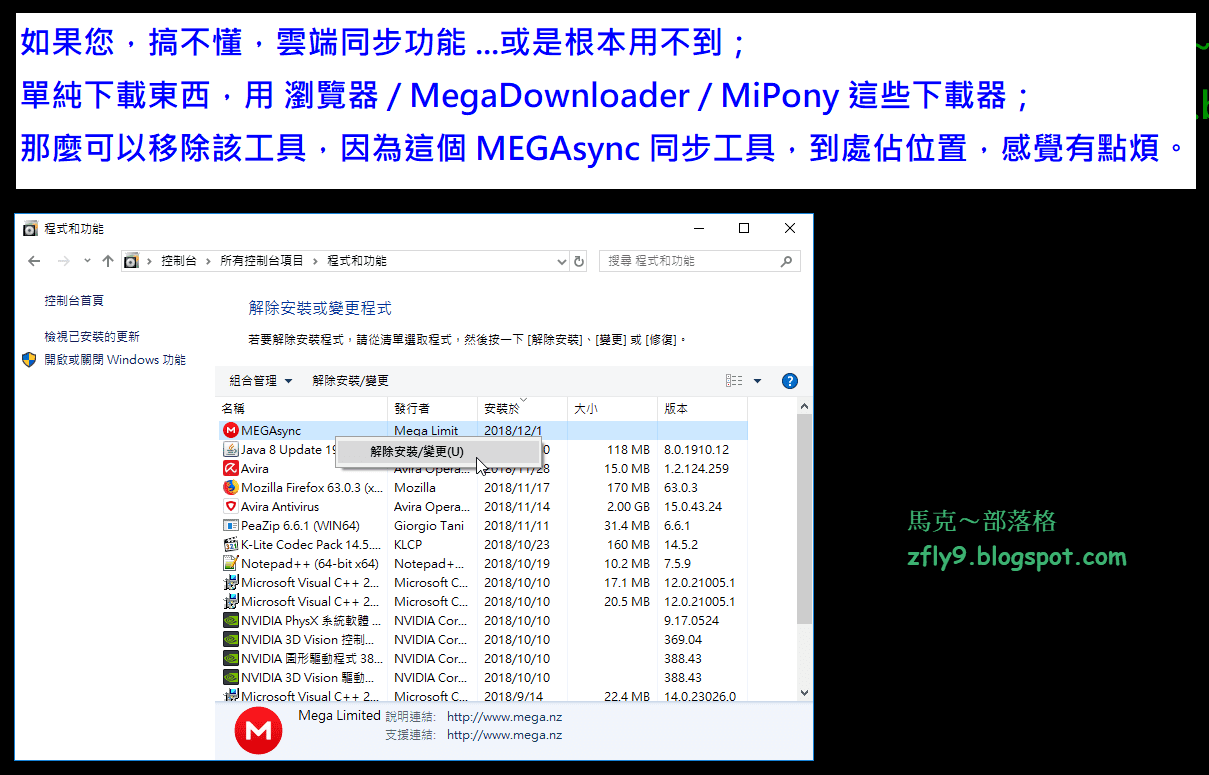The height and width of the screenshot is (775, 1209).
Task: Sort by the 大小 column header
Action: point(613,409)
